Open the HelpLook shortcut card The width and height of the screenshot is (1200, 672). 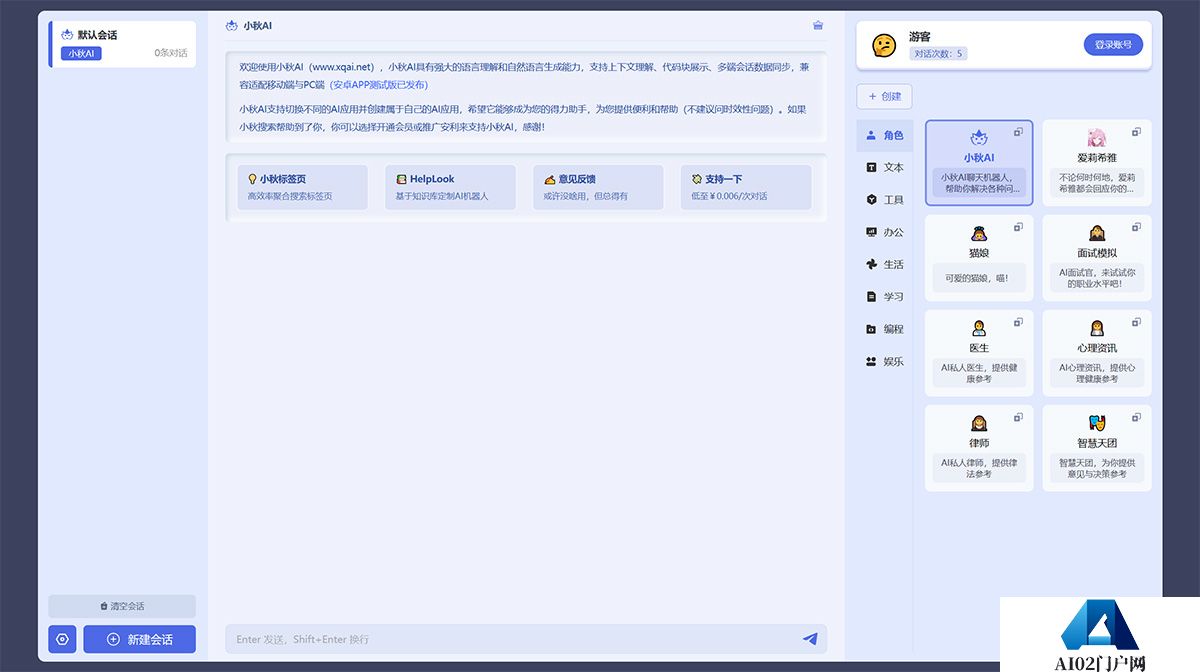(x=450, y=187)
